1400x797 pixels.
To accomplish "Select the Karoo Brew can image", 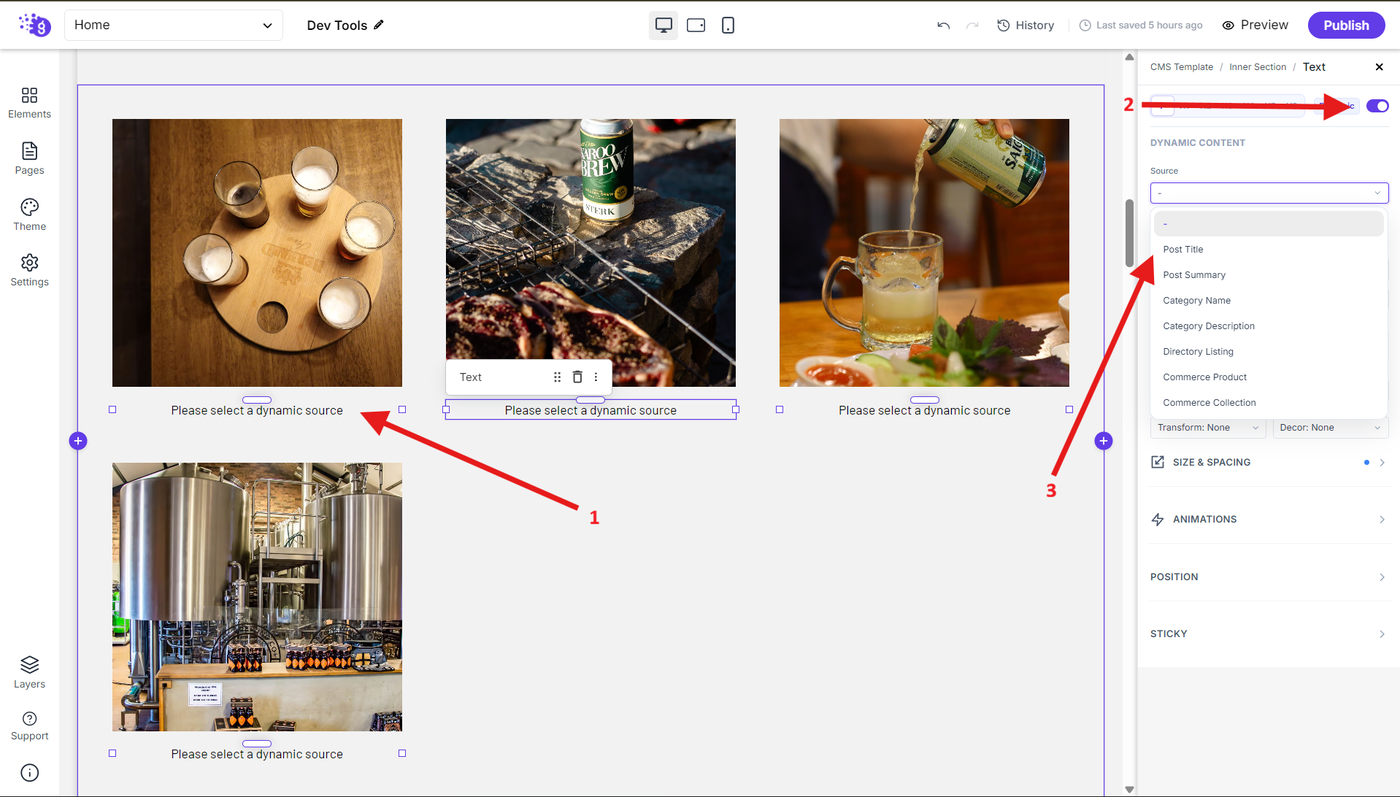I will [x=591, y=253].
